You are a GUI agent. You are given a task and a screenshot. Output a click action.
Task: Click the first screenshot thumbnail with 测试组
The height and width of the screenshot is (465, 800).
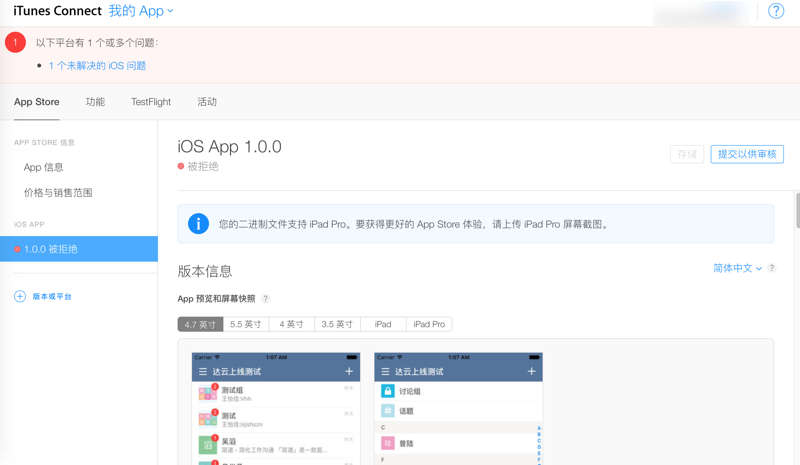point(275,410)
